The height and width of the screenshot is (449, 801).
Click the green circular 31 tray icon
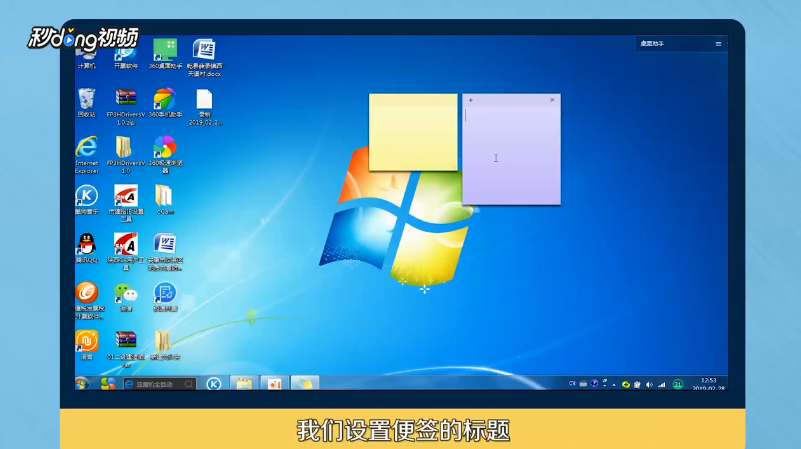678,384
